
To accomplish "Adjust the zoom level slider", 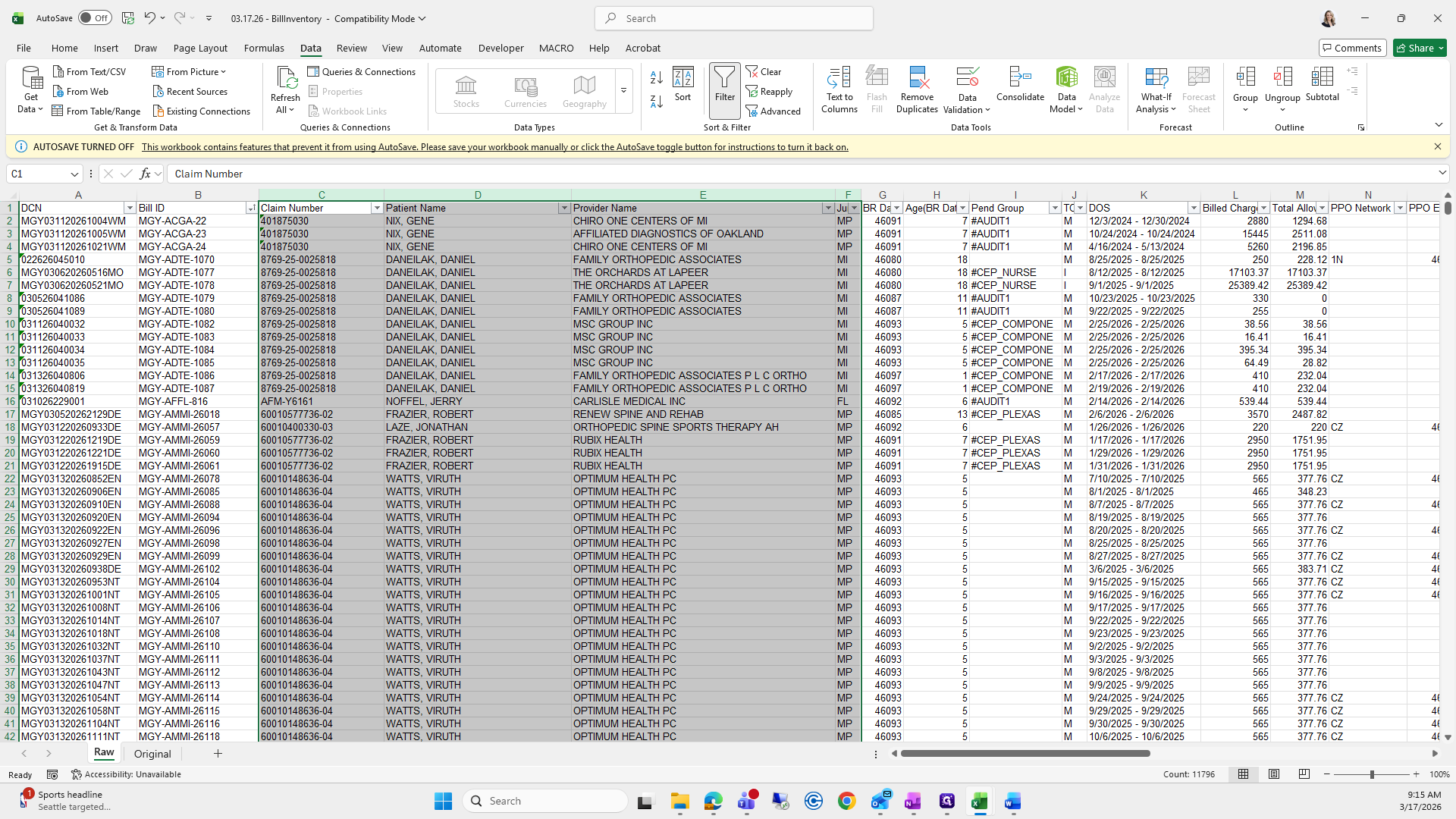I will 1371,774.
